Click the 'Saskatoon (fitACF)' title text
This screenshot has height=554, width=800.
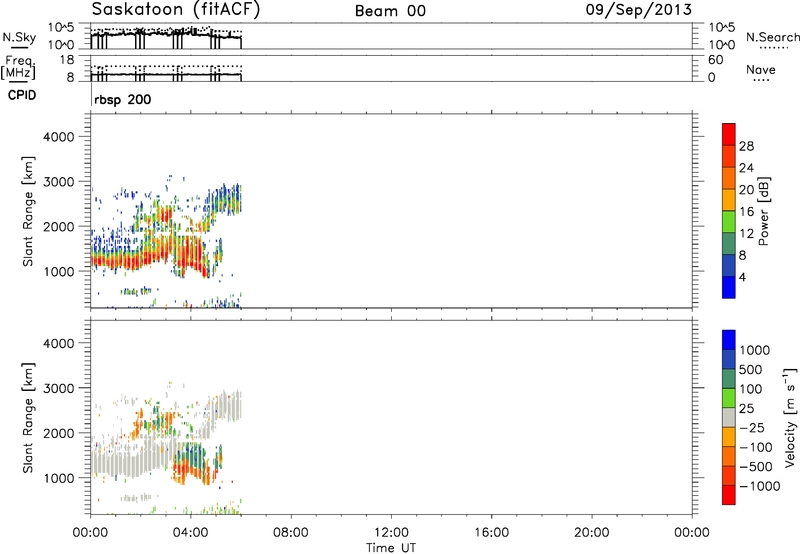(176, 10)
